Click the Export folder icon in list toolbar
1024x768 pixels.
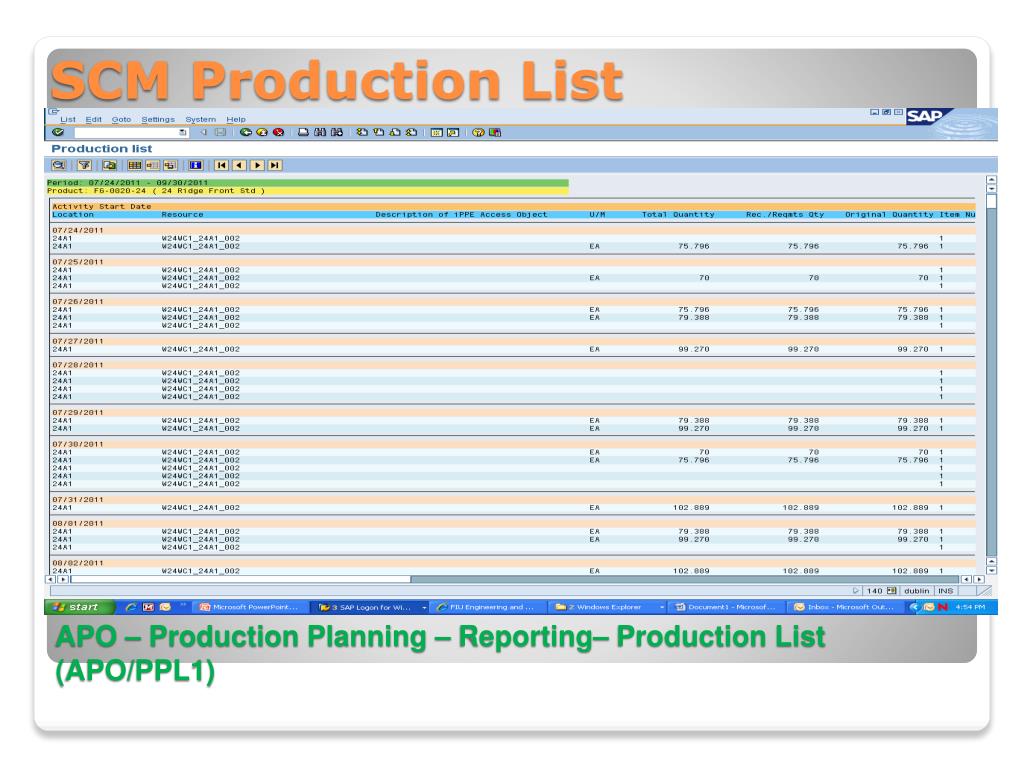point(109,165)
